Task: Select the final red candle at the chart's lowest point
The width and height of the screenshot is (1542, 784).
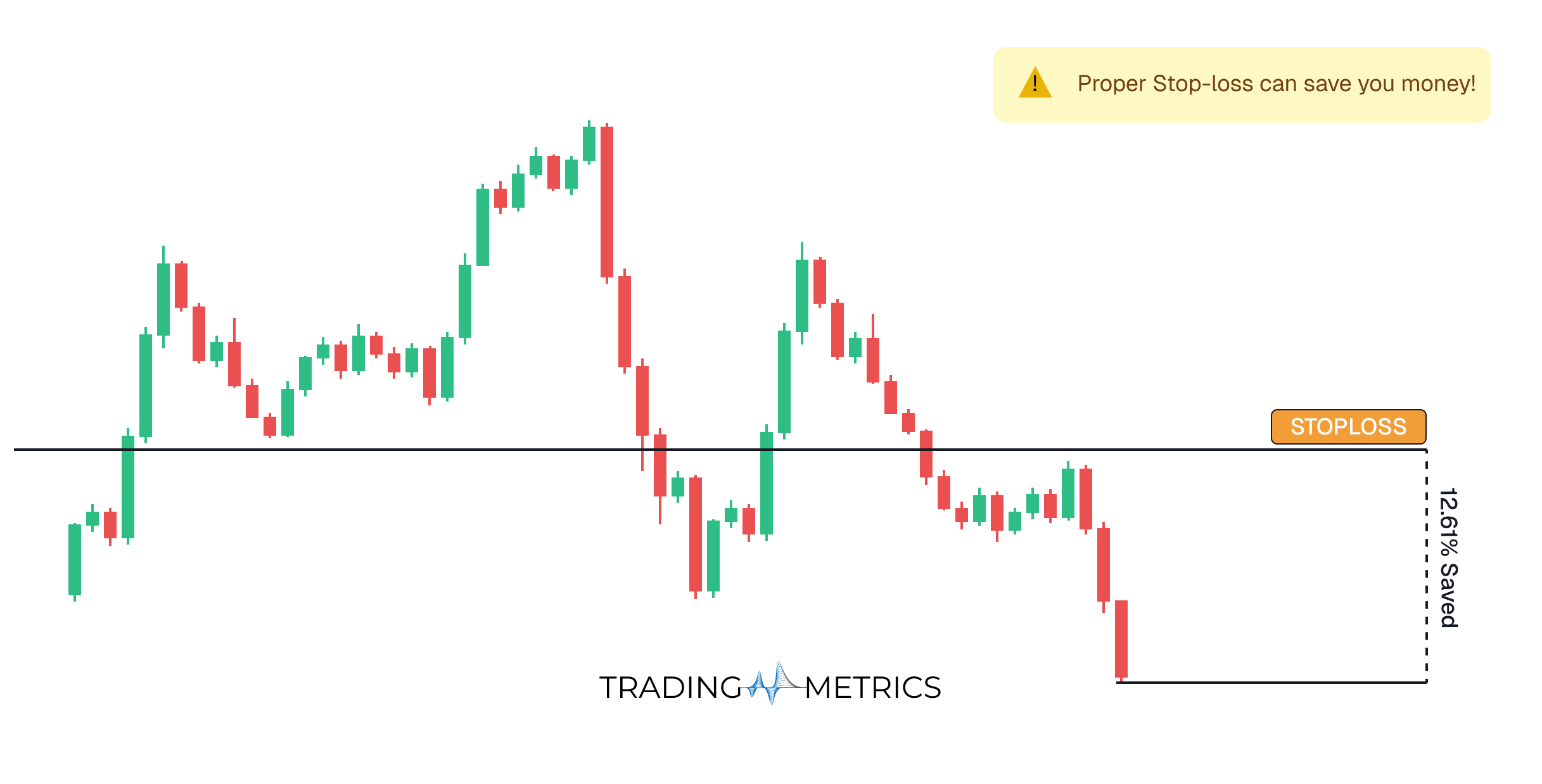Action: click(x=1121, y=638)
